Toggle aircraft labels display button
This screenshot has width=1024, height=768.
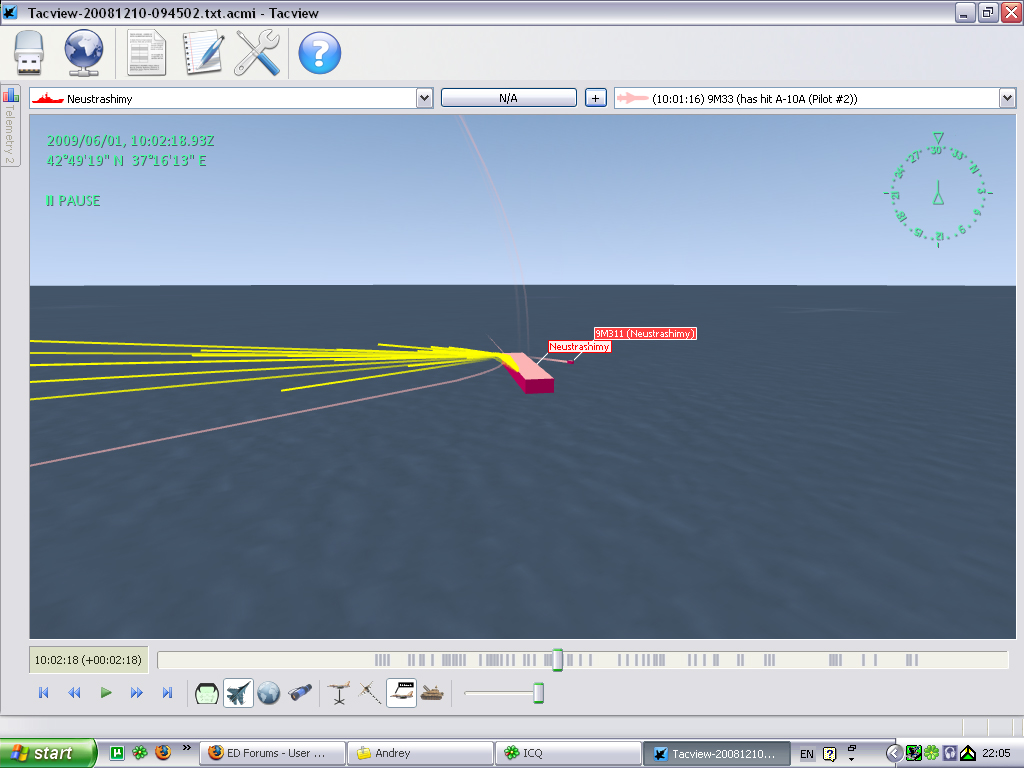tap(401, 693)
